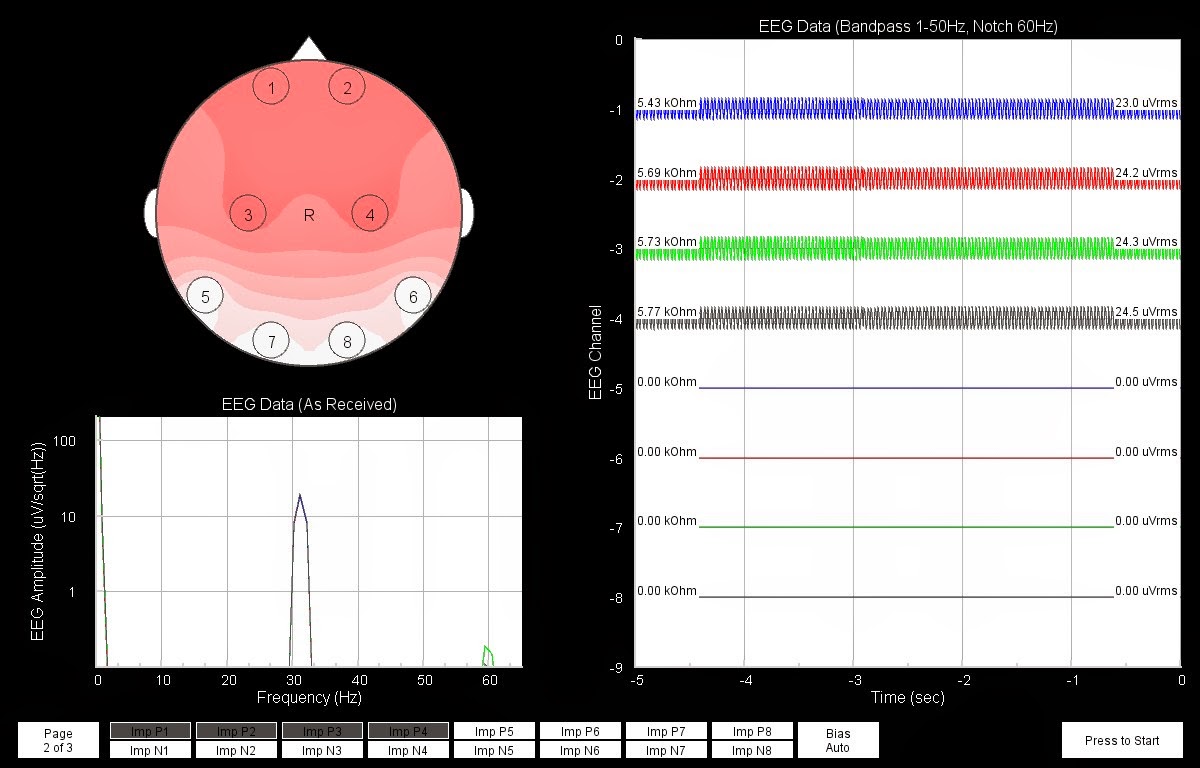Enable the Imp N8 impedance check
Image resolution: width=1200 pixels, height=768 pixels.
click(x=752, y=749)
